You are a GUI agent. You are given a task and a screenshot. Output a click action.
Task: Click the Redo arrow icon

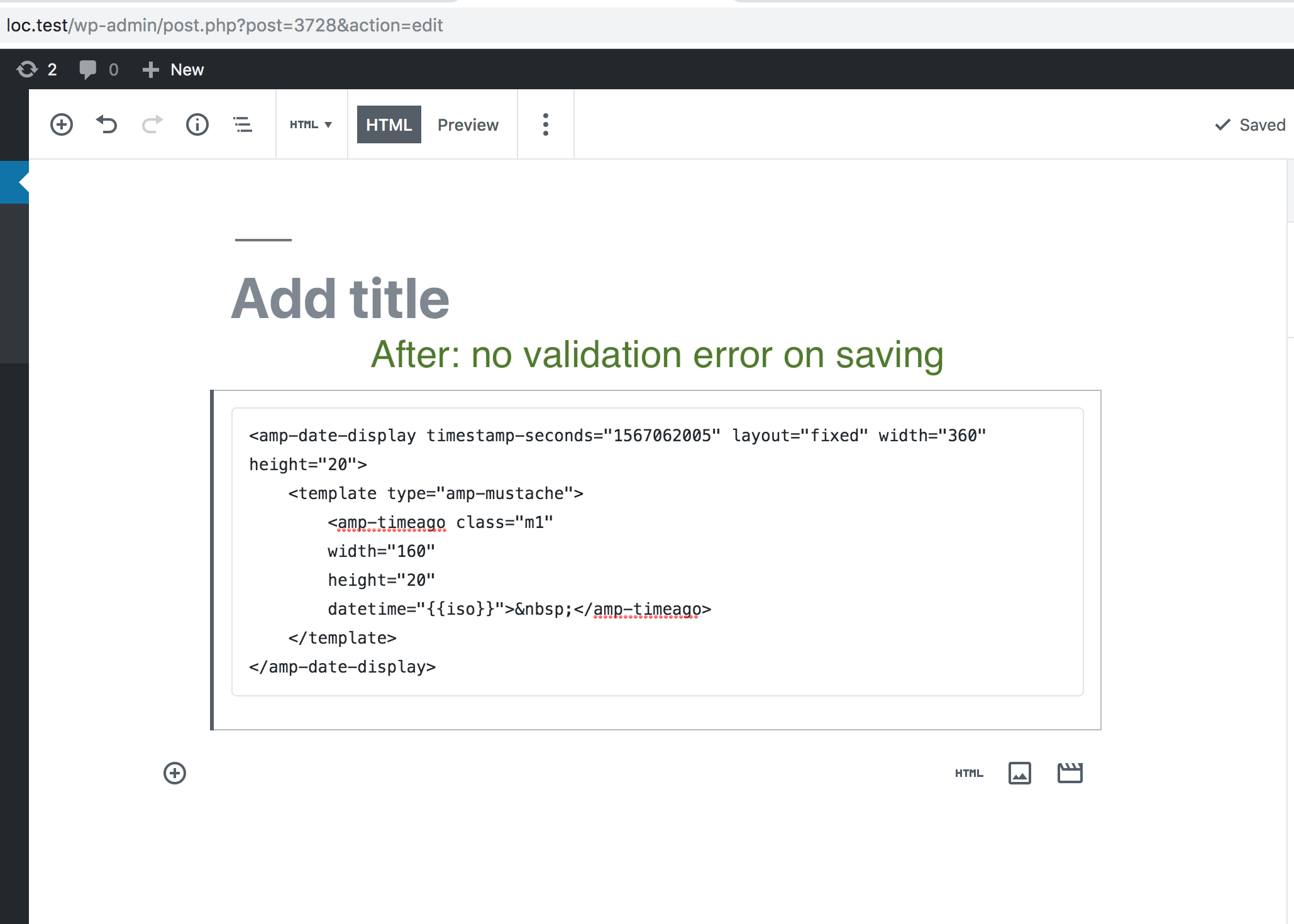point(152,124)
